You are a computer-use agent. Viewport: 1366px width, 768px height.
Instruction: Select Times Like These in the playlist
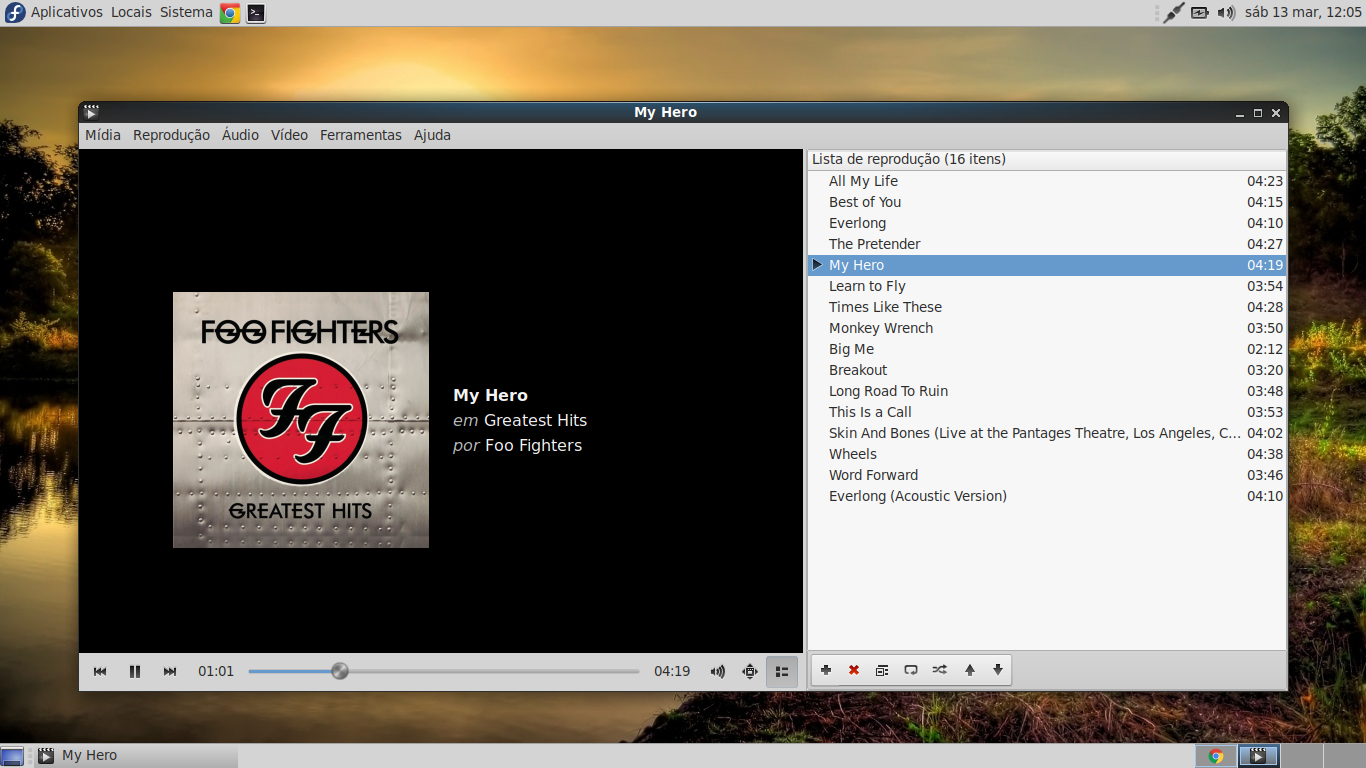(x=1047, y=307)
